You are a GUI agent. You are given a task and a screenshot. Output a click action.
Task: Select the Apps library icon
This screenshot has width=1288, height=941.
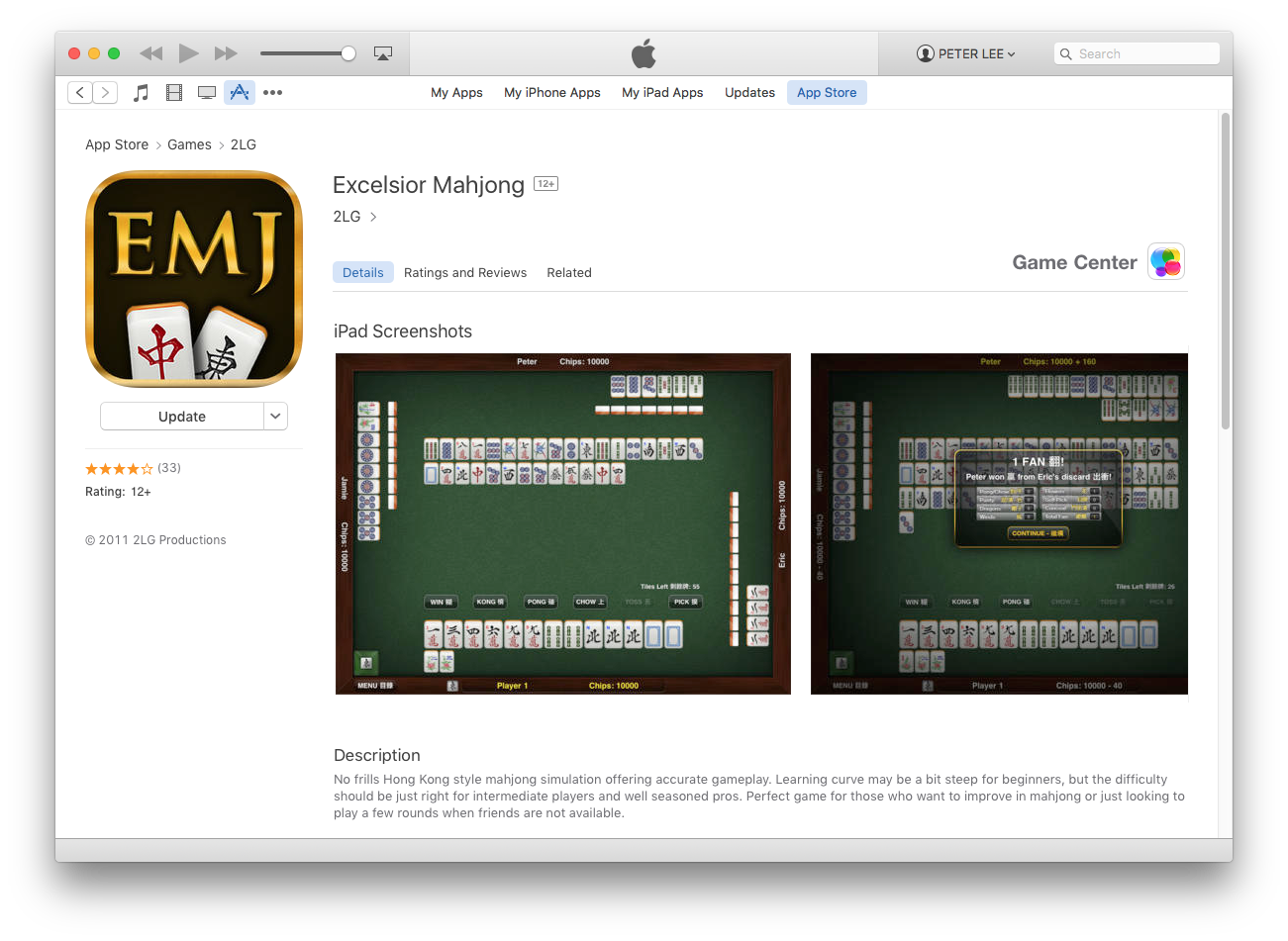[240, 92]
